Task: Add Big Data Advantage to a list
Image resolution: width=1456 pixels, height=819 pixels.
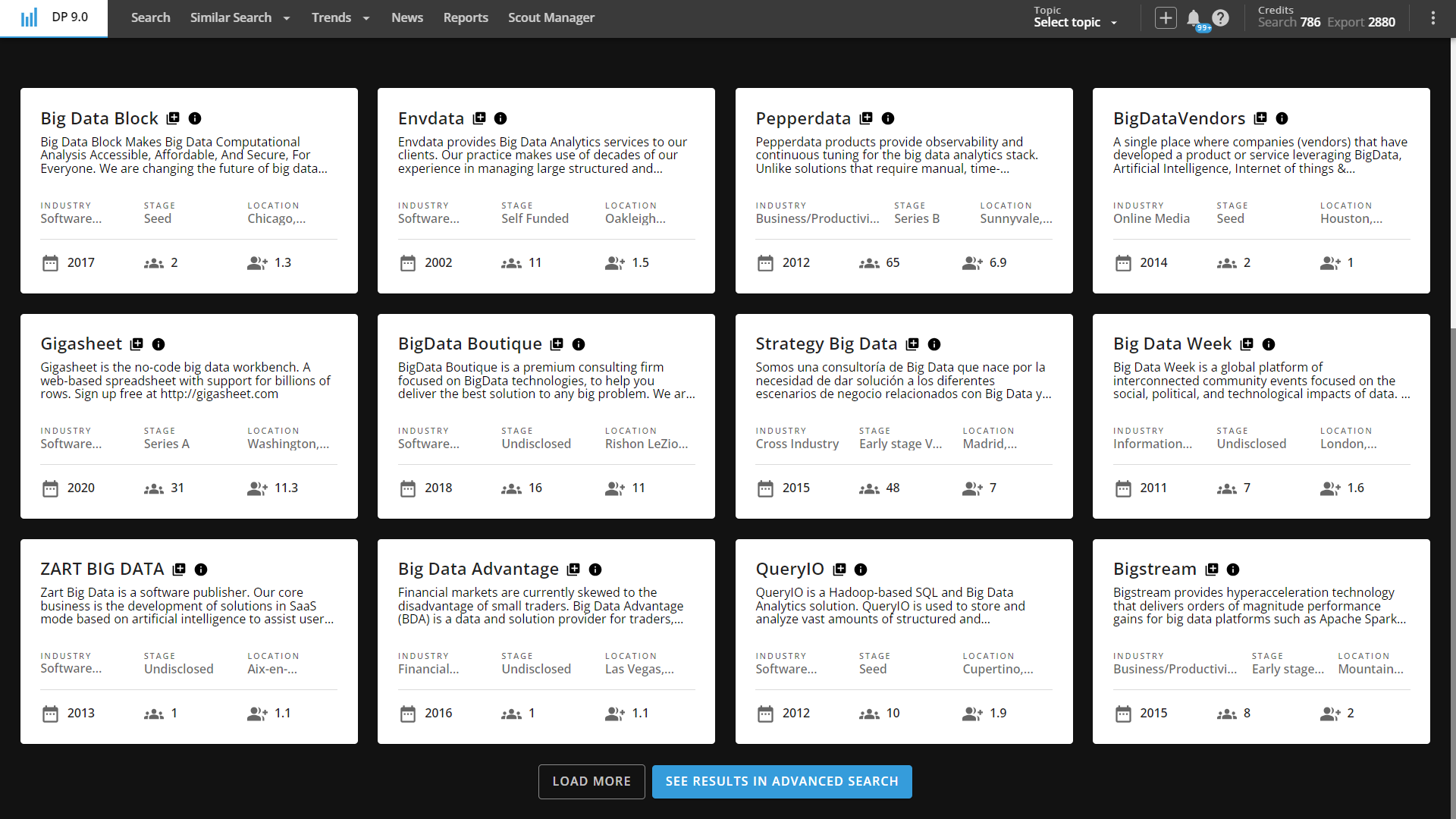Action: (573, 570)
